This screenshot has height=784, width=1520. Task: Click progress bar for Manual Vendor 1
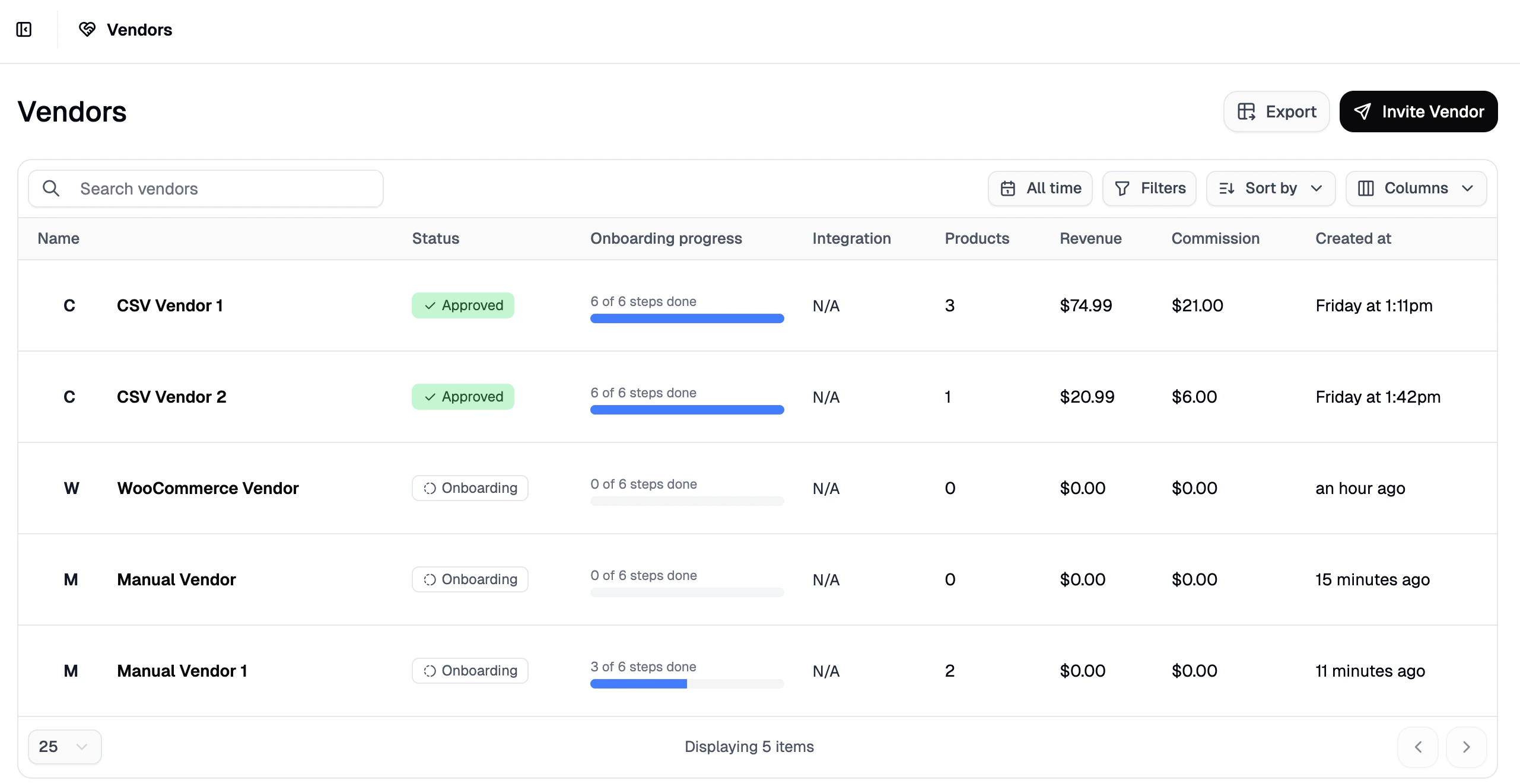click(x=687, y=684)
